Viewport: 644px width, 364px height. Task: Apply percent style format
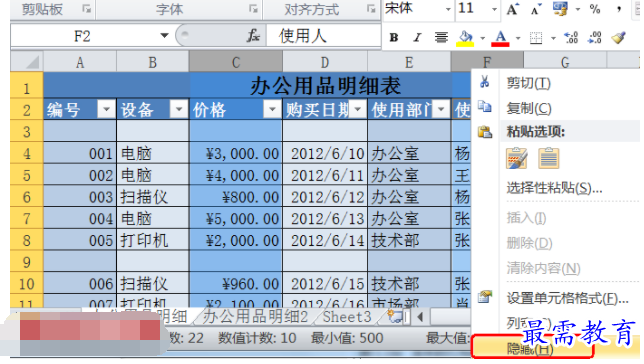[595, 9]
